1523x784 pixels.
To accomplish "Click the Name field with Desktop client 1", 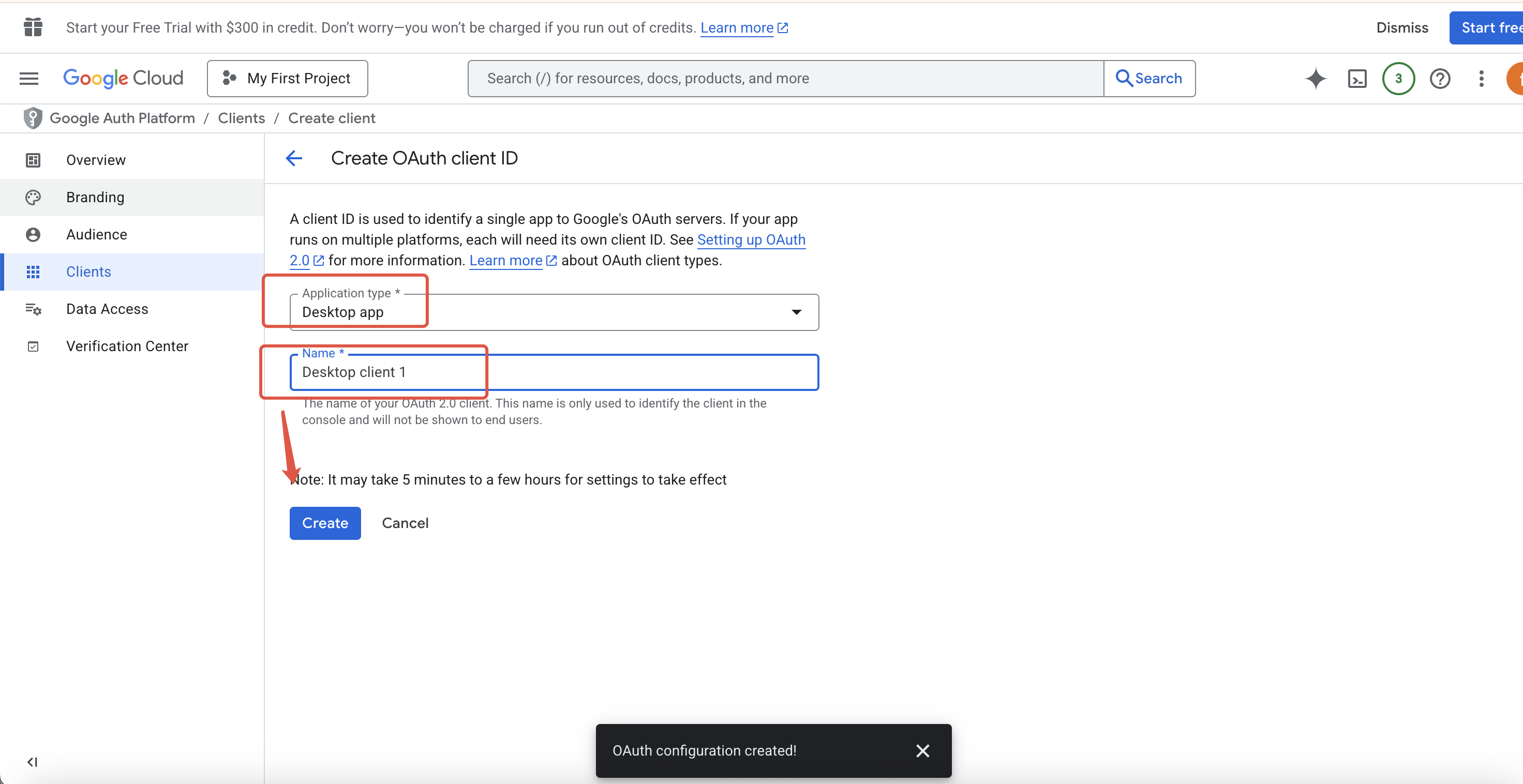I will click(554, 372).
